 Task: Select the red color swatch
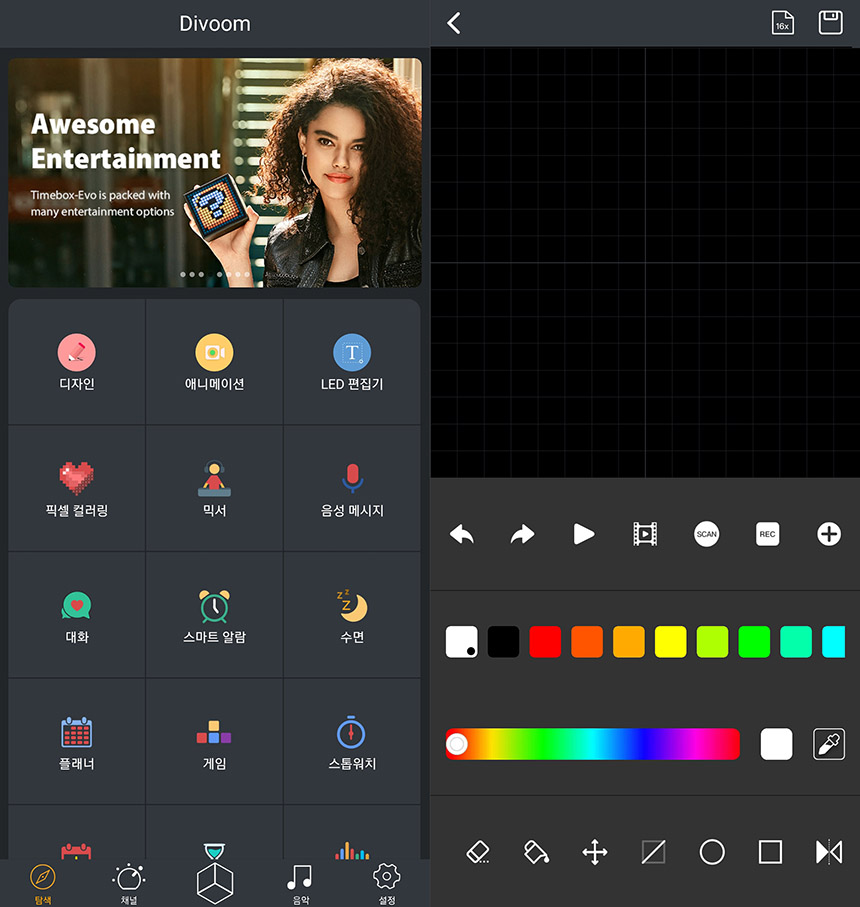[545, 641]
